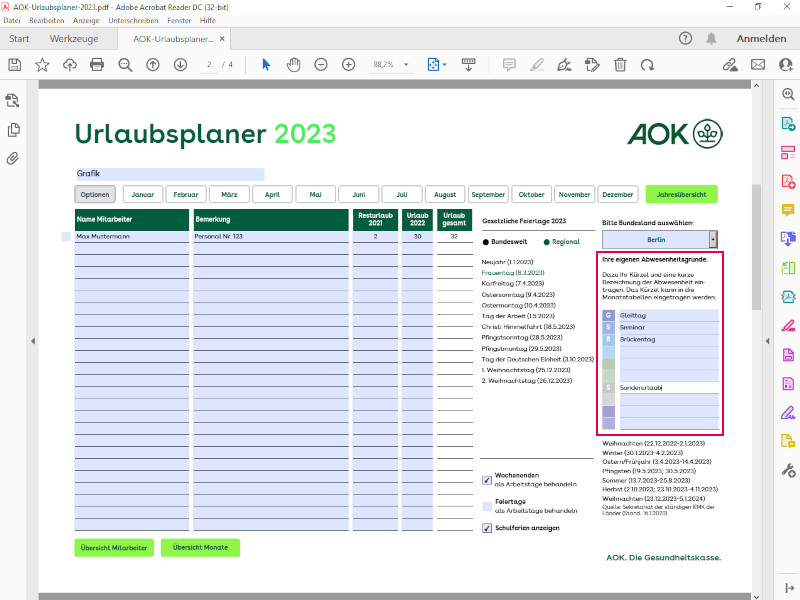Click Anmelden to sign in
This screenshot has height=600, width=800.
point(761,39)
